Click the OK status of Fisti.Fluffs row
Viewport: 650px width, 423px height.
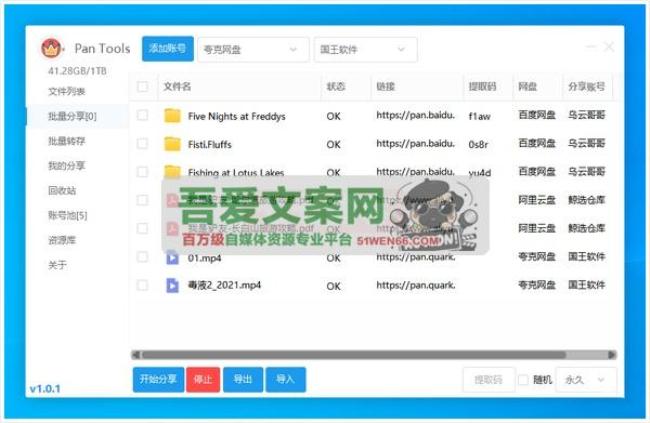click(x=333, y=144)
